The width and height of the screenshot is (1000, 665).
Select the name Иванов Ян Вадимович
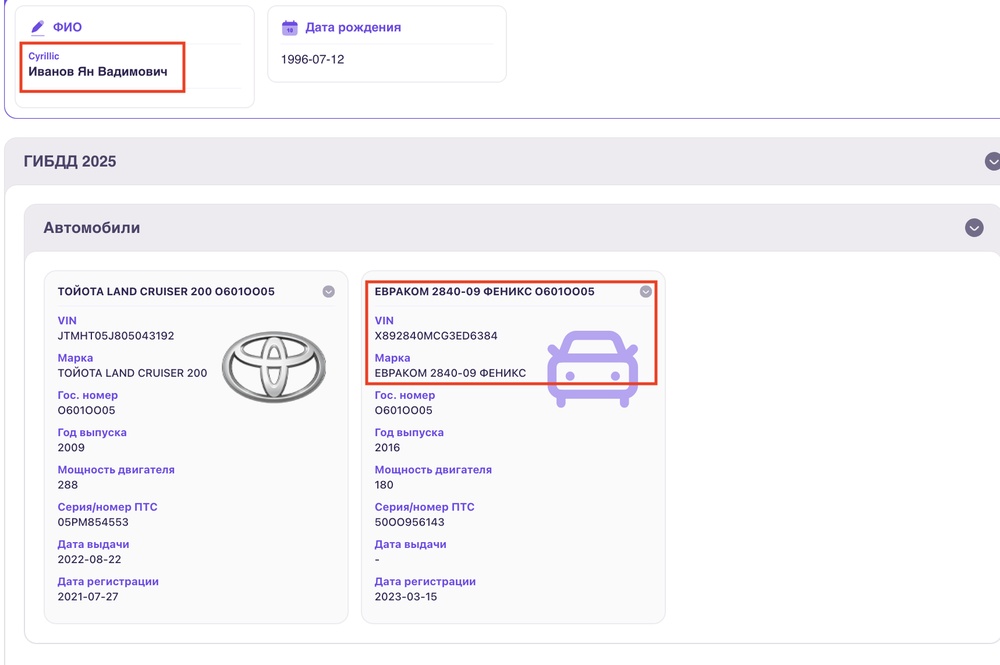98,72
